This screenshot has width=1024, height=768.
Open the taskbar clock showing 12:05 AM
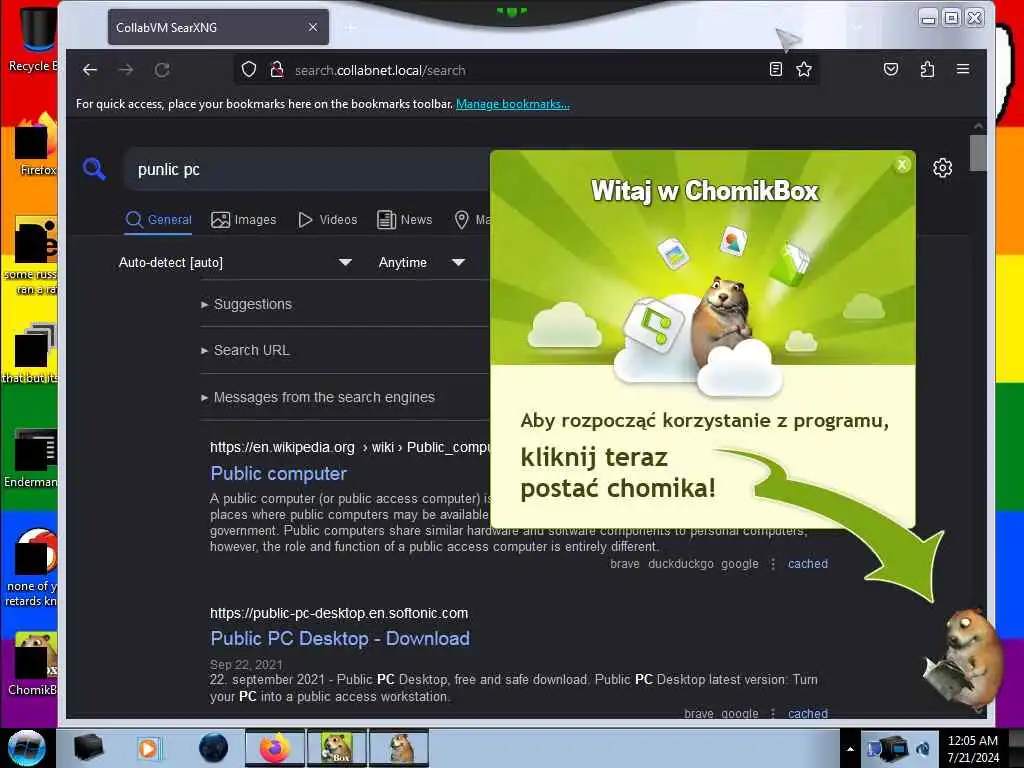973,749
